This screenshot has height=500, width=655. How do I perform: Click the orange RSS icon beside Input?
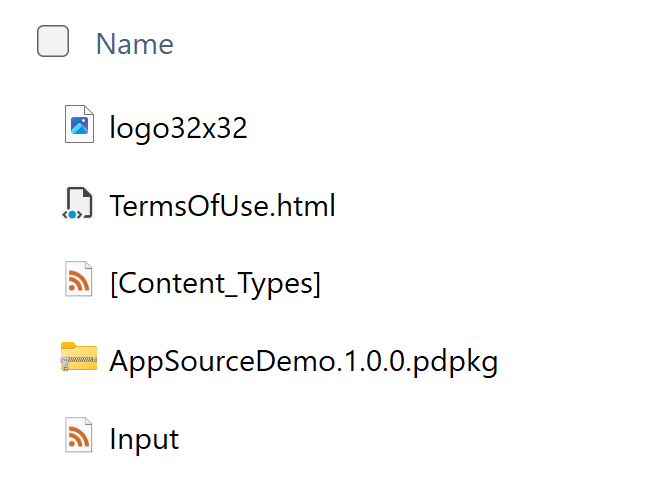[x=79, y=436]
